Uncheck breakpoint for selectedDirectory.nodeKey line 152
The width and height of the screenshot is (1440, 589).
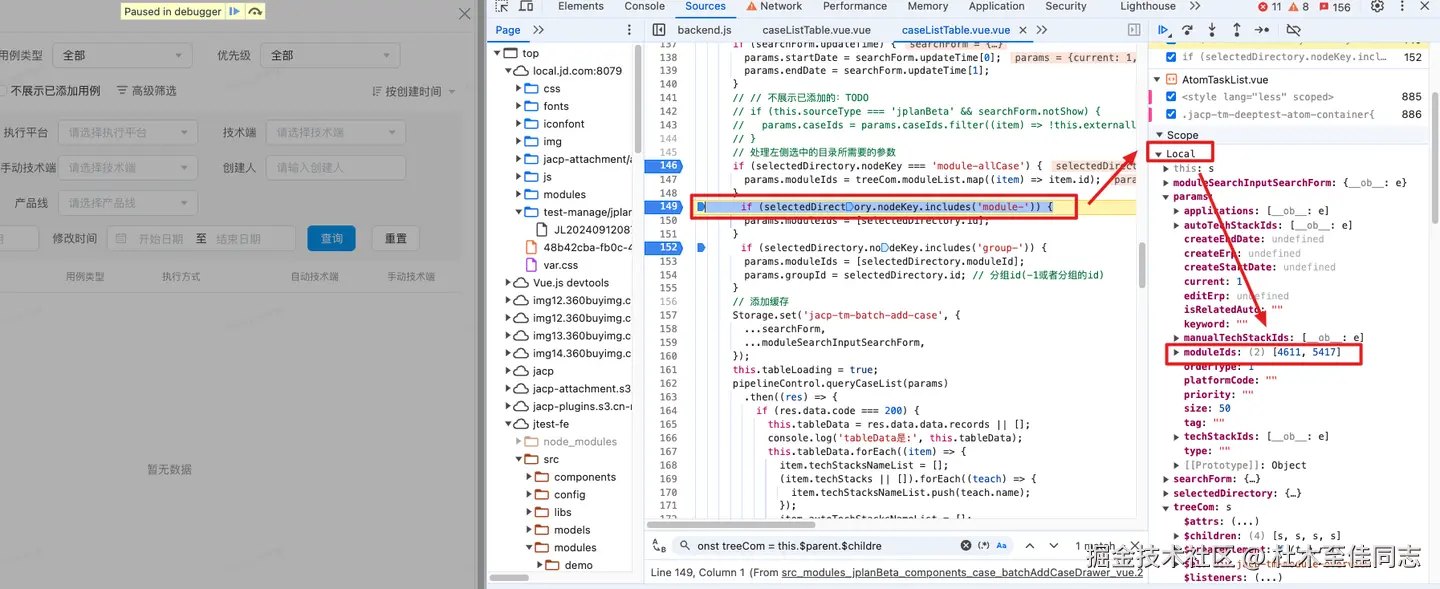click(x=1171, y=57)
